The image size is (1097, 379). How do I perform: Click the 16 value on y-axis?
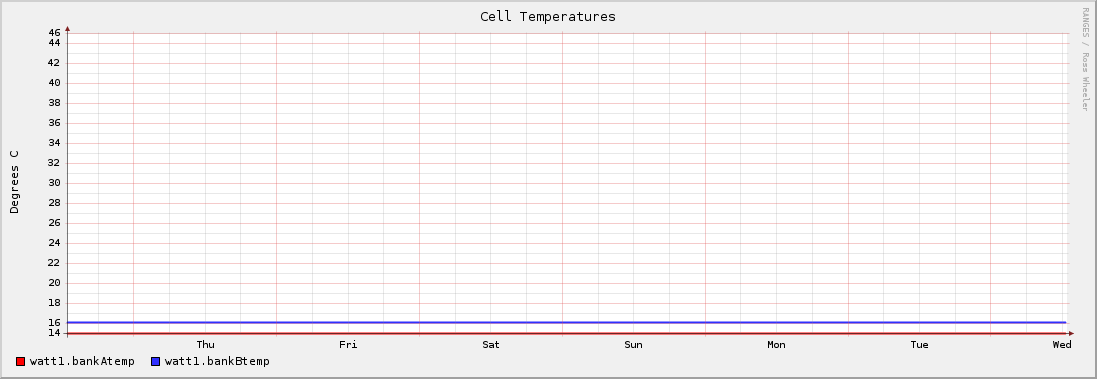(55, 323)
